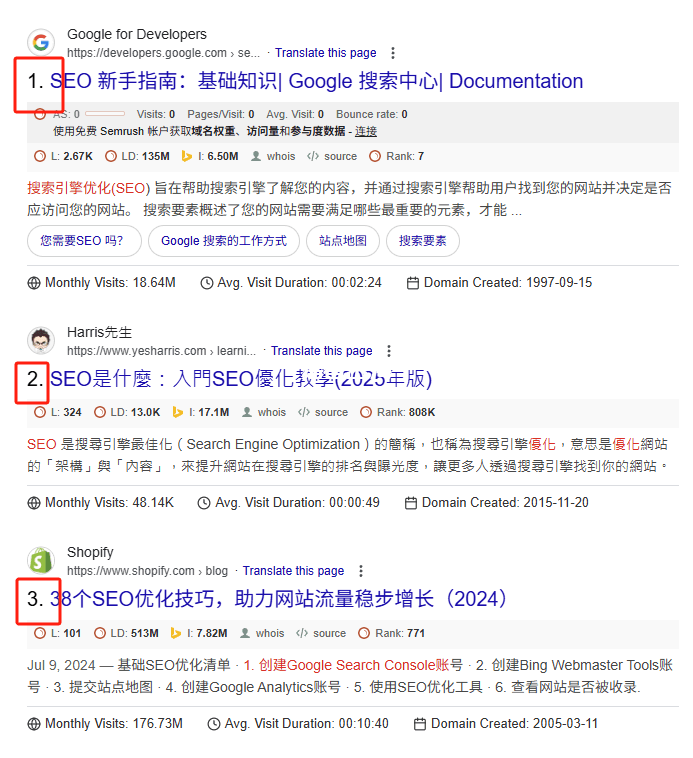The height and width of the screenshot is (758, 693).
Task: Click Harris先生 site name text
Action: pos(100,333)
